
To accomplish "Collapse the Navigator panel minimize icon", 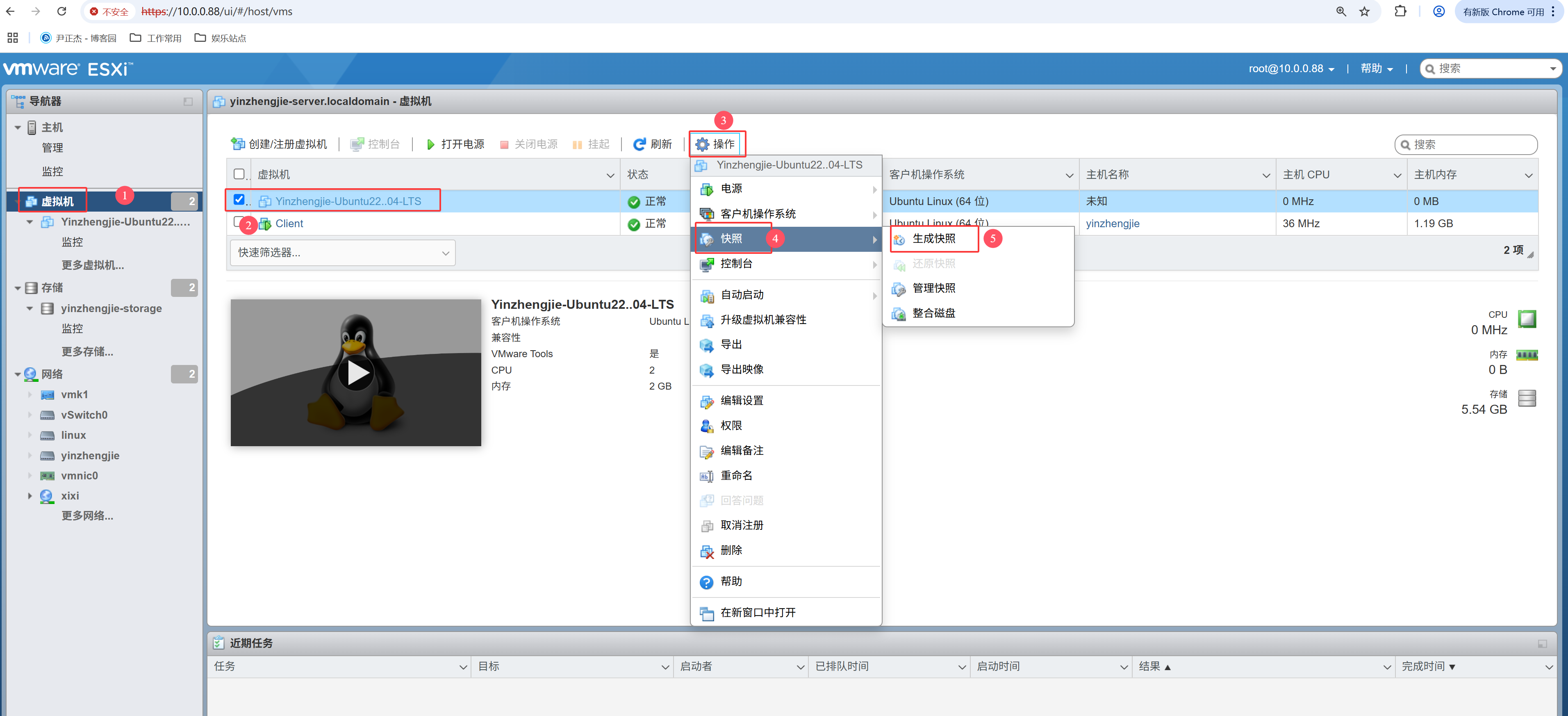I will (x=188, y=102).
